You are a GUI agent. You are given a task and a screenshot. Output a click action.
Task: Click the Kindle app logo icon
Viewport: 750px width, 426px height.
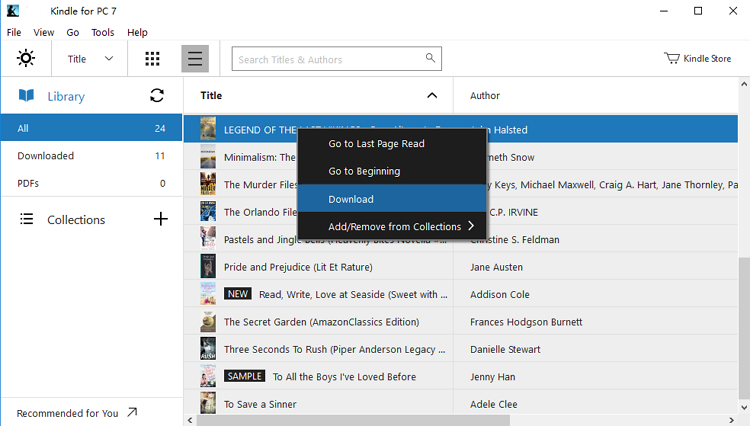[x=13, y=11]
